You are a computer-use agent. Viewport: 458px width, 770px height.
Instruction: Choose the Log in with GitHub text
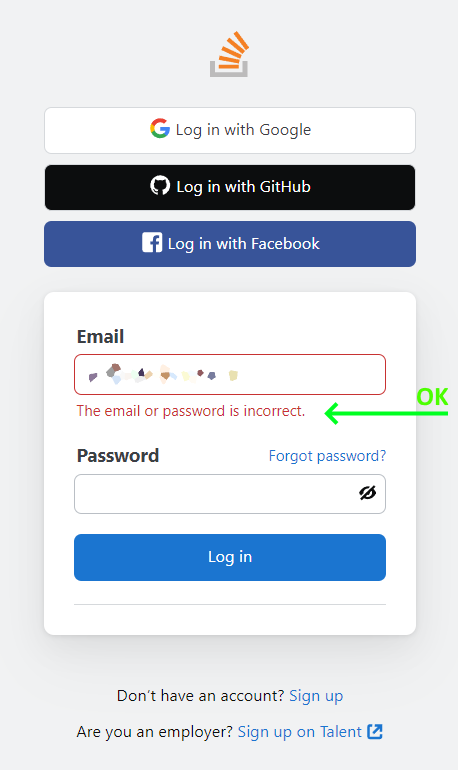click(243, 187)
